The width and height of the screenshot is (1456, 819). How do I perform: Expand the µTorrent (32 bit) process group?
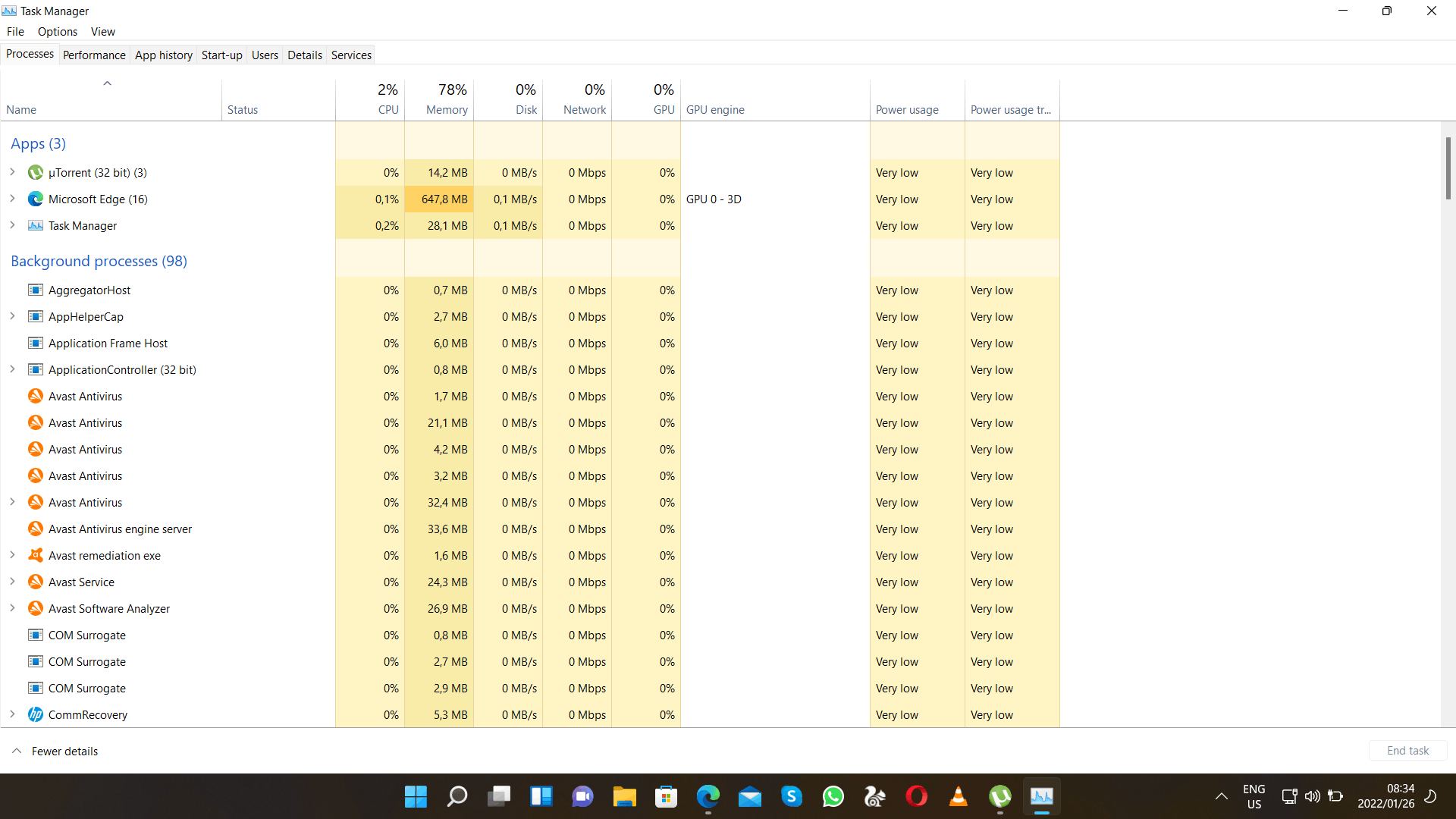[x=12, y=173]
